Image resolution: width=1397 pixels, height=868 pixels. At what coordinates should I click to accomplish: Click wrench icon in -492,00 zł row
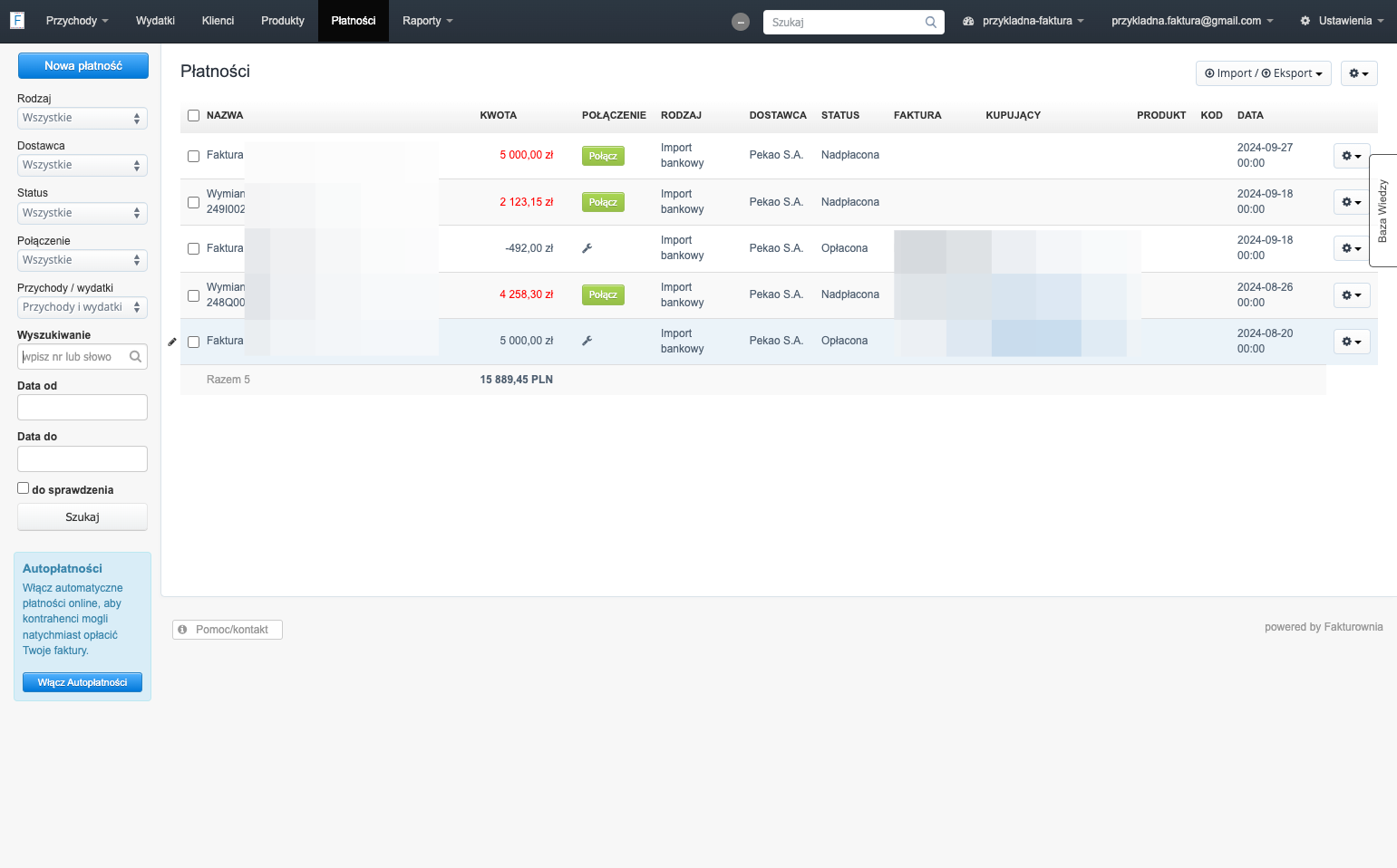[x=587, y=248]
